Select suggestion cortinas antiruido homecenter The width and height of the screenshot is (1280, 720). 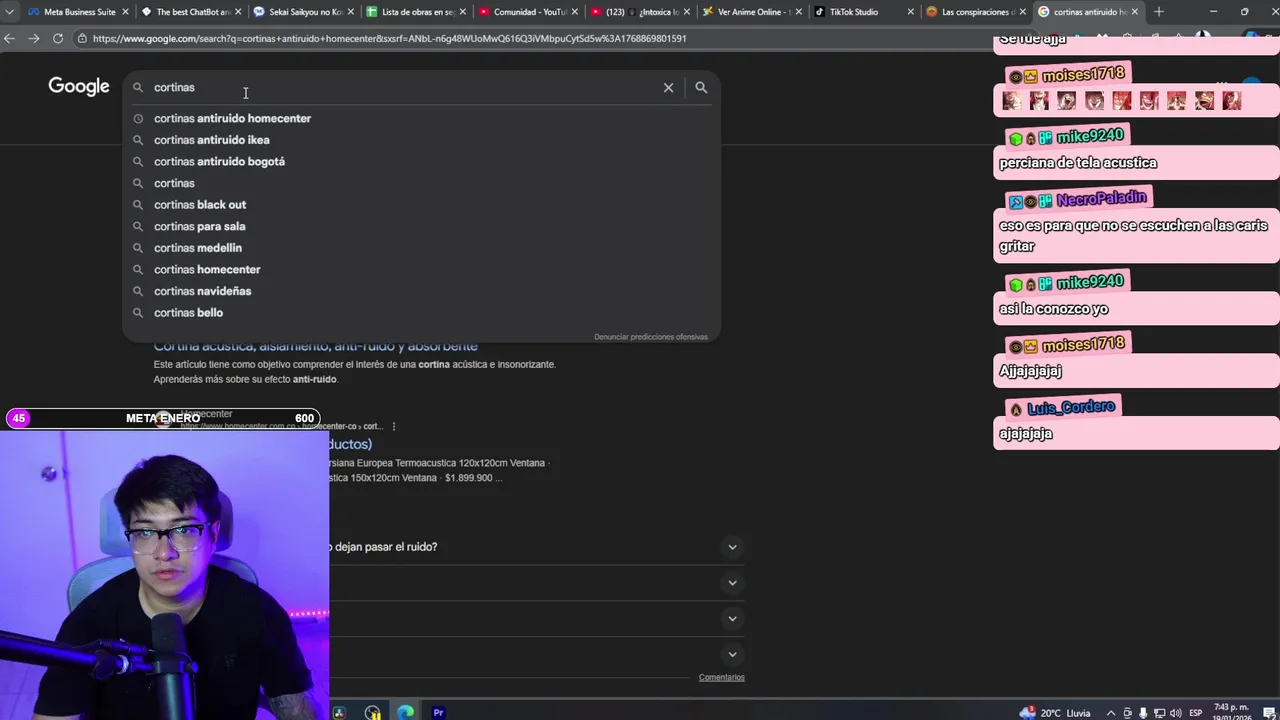pos(421,118)
